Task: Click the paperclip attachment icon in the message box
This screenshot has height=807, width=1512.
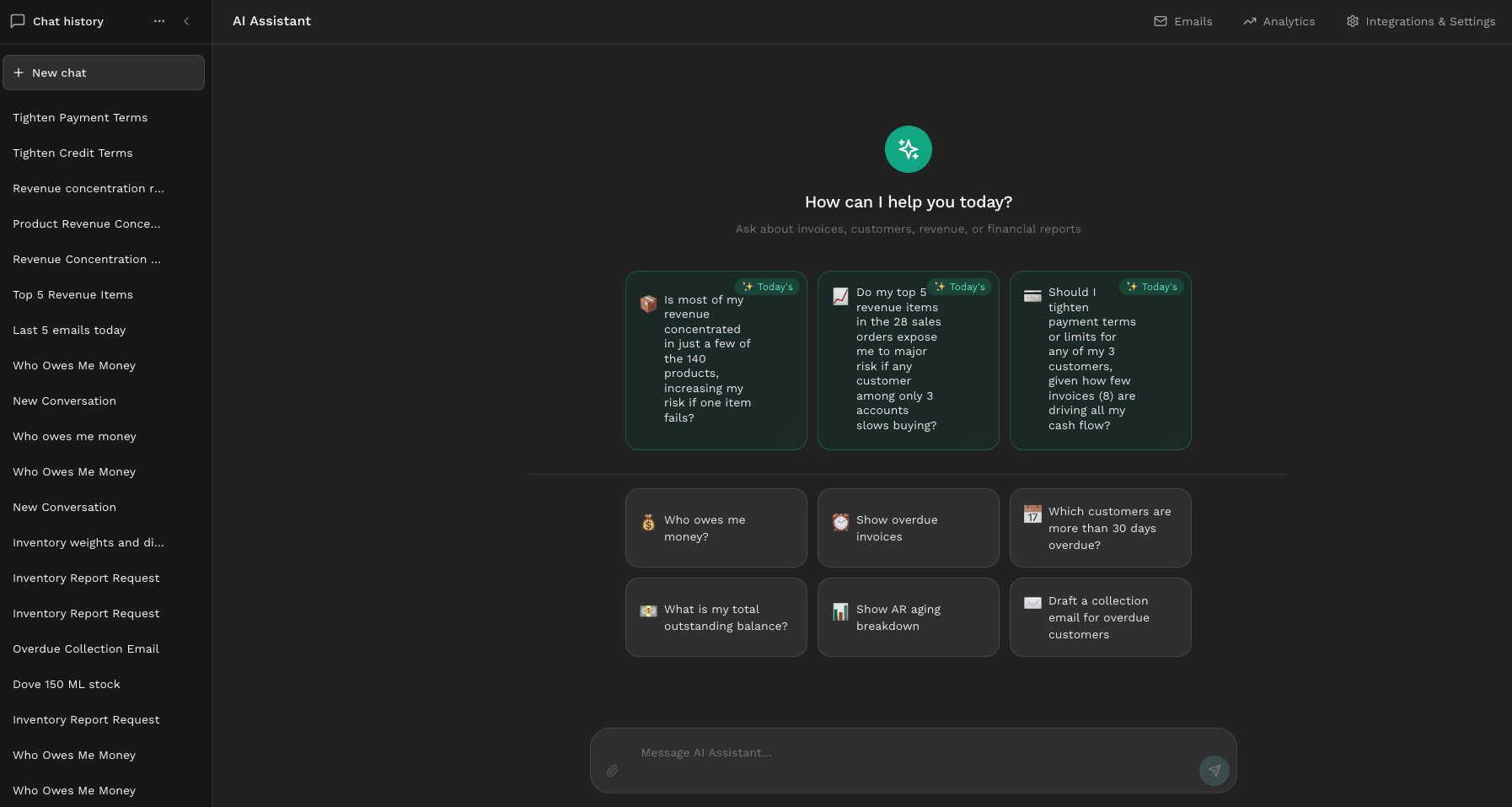Action: (x=613, y=771)
